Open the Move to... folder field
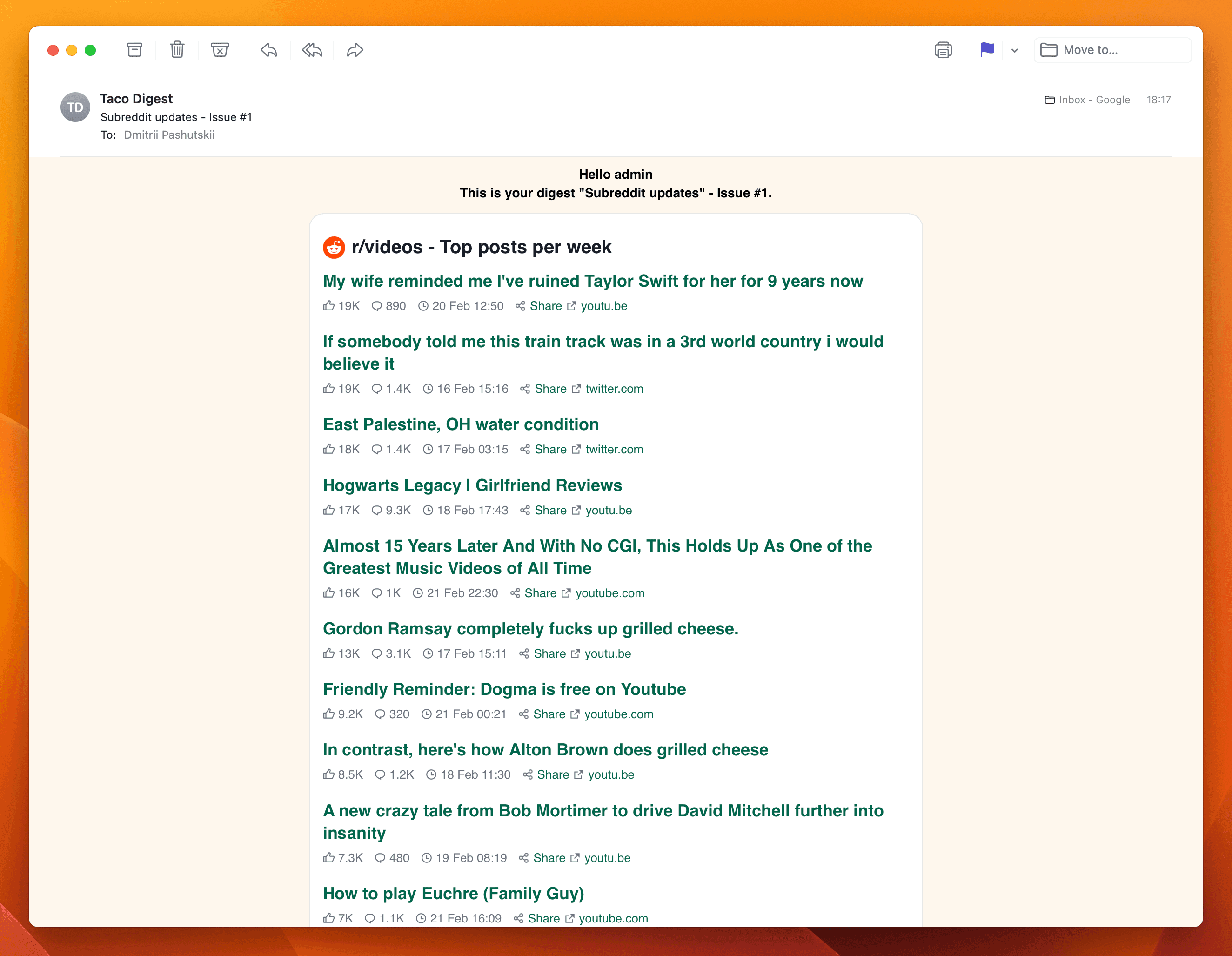 tap(1112, 50)
